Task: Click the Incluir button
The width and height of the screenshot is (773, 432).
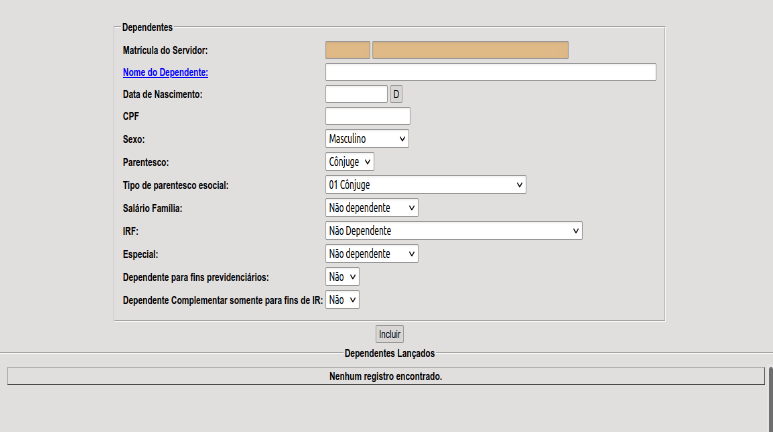Action: [390, 334]
